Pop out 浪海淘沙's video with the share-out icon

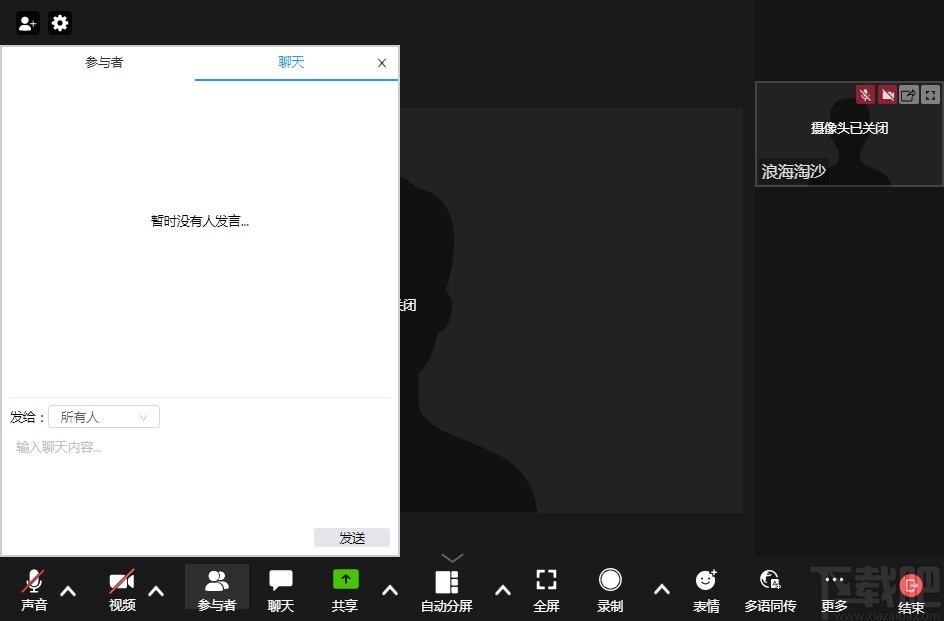click(909, 94)
